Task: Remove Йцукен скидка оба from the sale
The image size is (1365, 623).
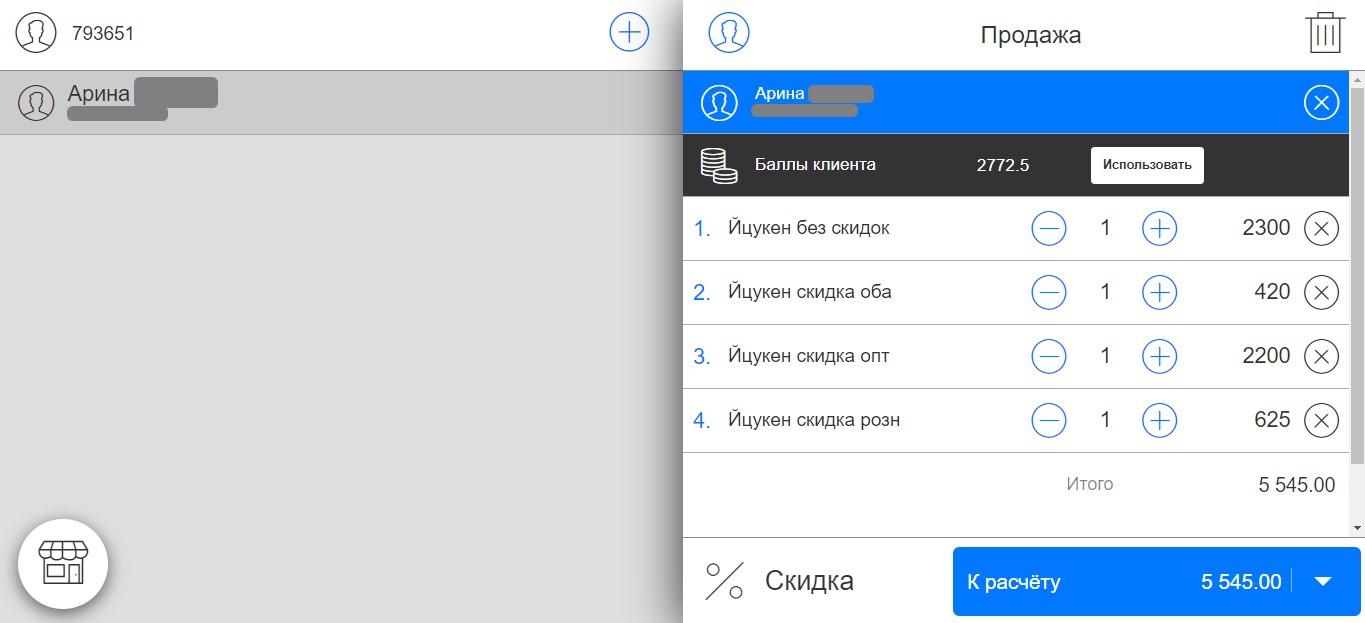Action: click(x=1322, y=293)
